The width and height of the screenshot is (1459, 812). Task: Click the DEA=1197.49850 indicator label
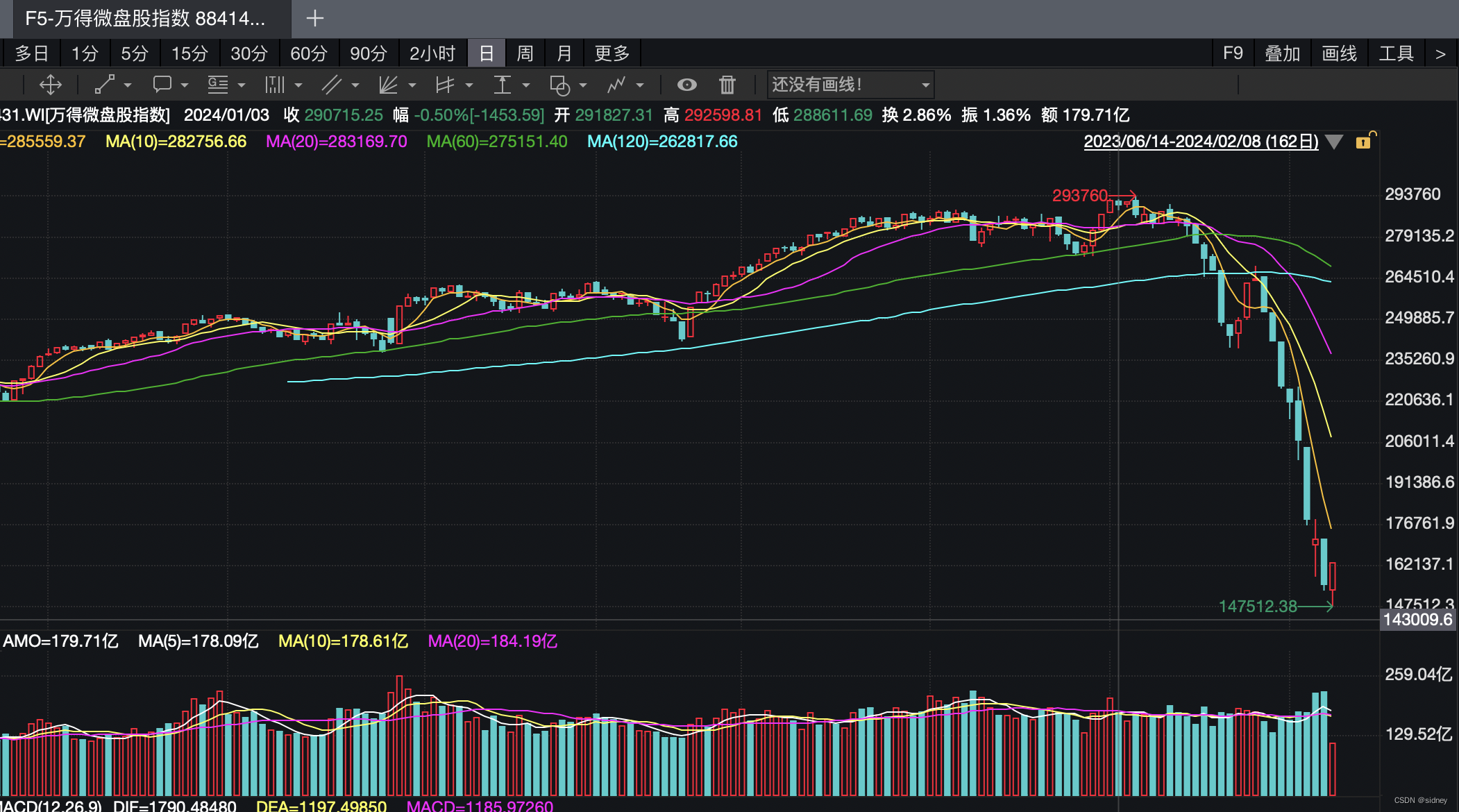point(321,806)
